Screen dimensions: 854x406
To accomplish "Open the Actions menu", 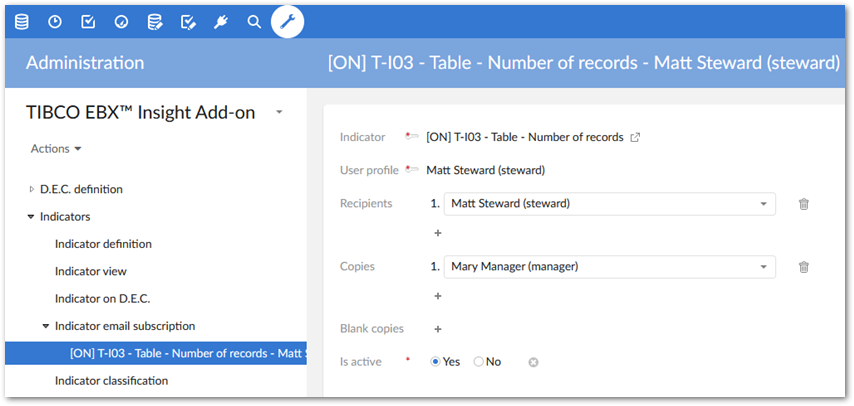I will [x=56, y=149].
